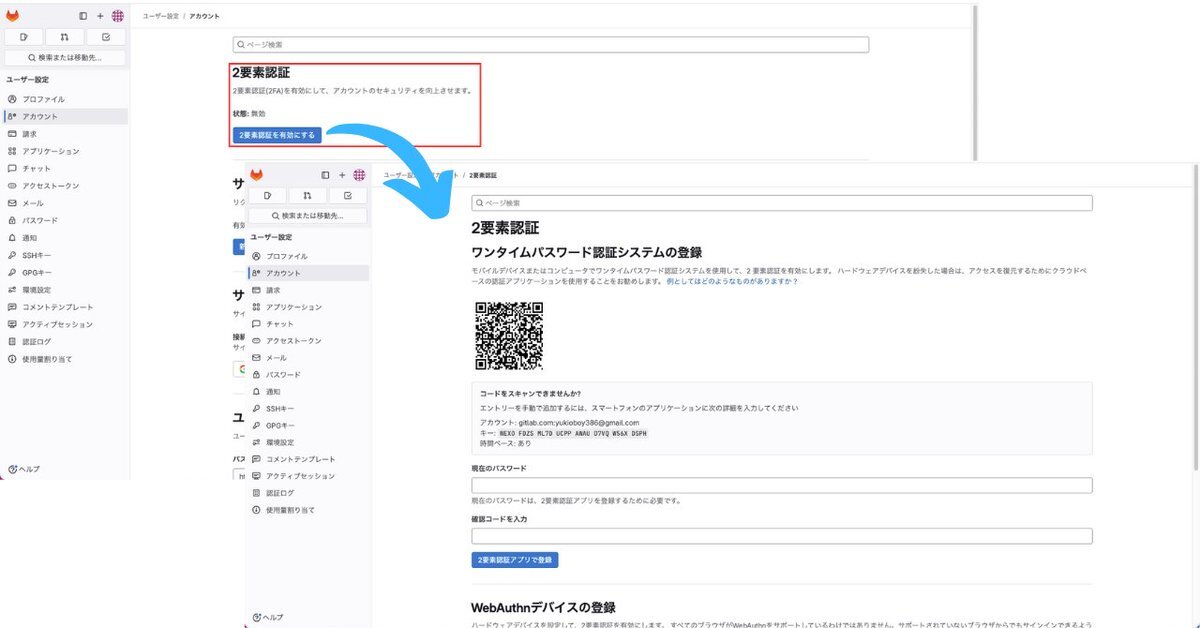Open コメントテンプレート in the front window sidebar
The image size is (1200, 628).
310,459
